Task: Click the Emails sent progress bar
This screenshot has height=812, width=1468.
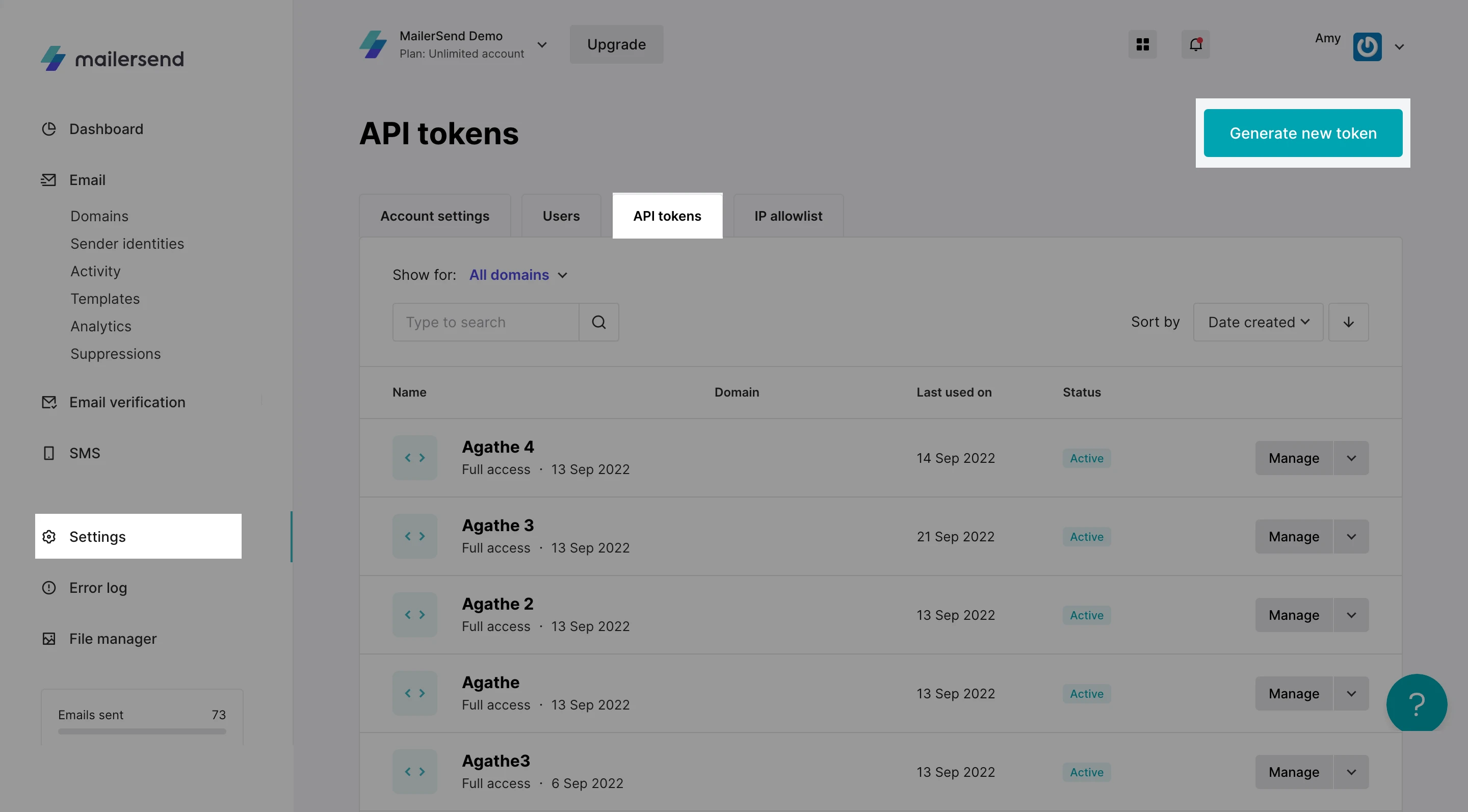Action: (142, 731)
